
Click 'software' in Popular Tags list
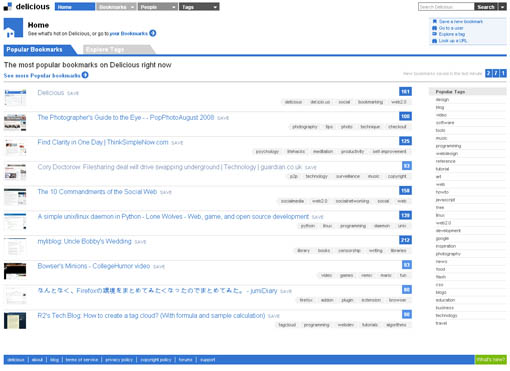[x=445, y=123]
